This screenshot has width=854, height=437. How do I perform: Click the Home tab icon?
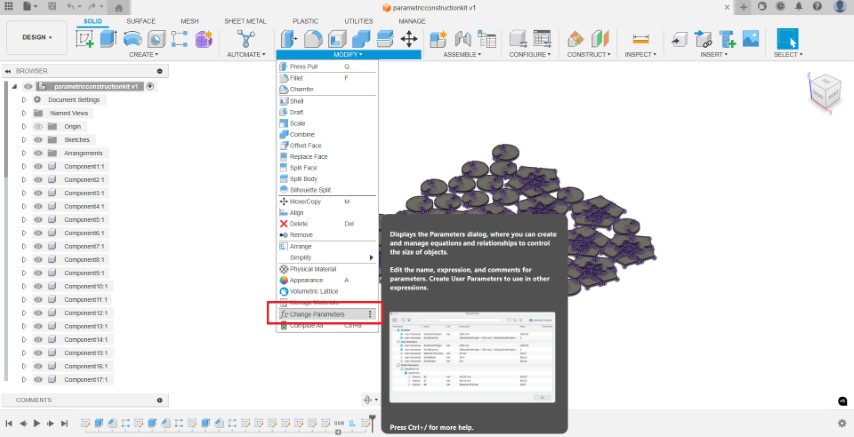(x=119, y=7)
